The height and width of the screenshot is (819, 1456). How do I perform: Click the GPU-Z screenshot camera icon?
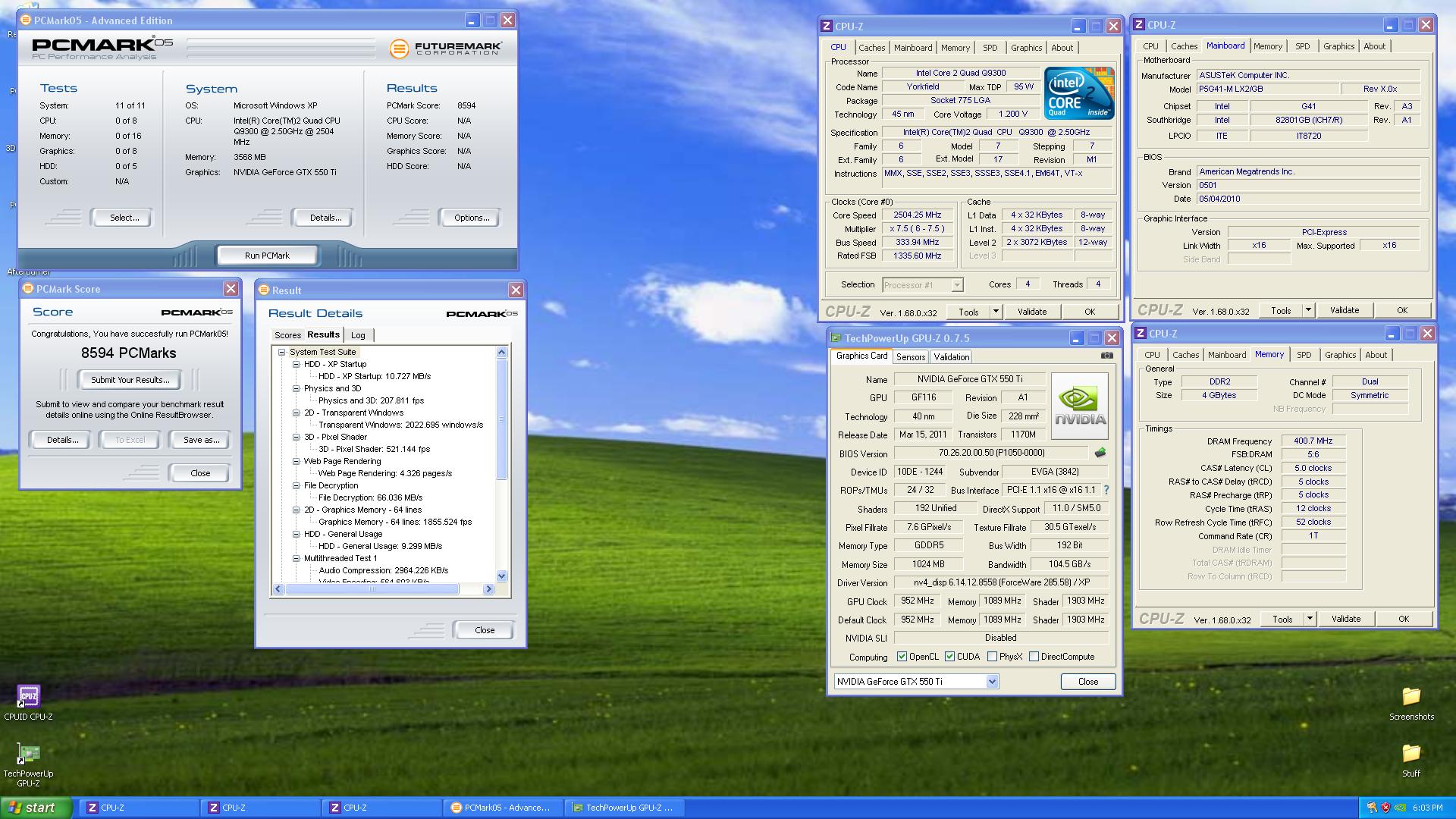[x=1107, y=355]
